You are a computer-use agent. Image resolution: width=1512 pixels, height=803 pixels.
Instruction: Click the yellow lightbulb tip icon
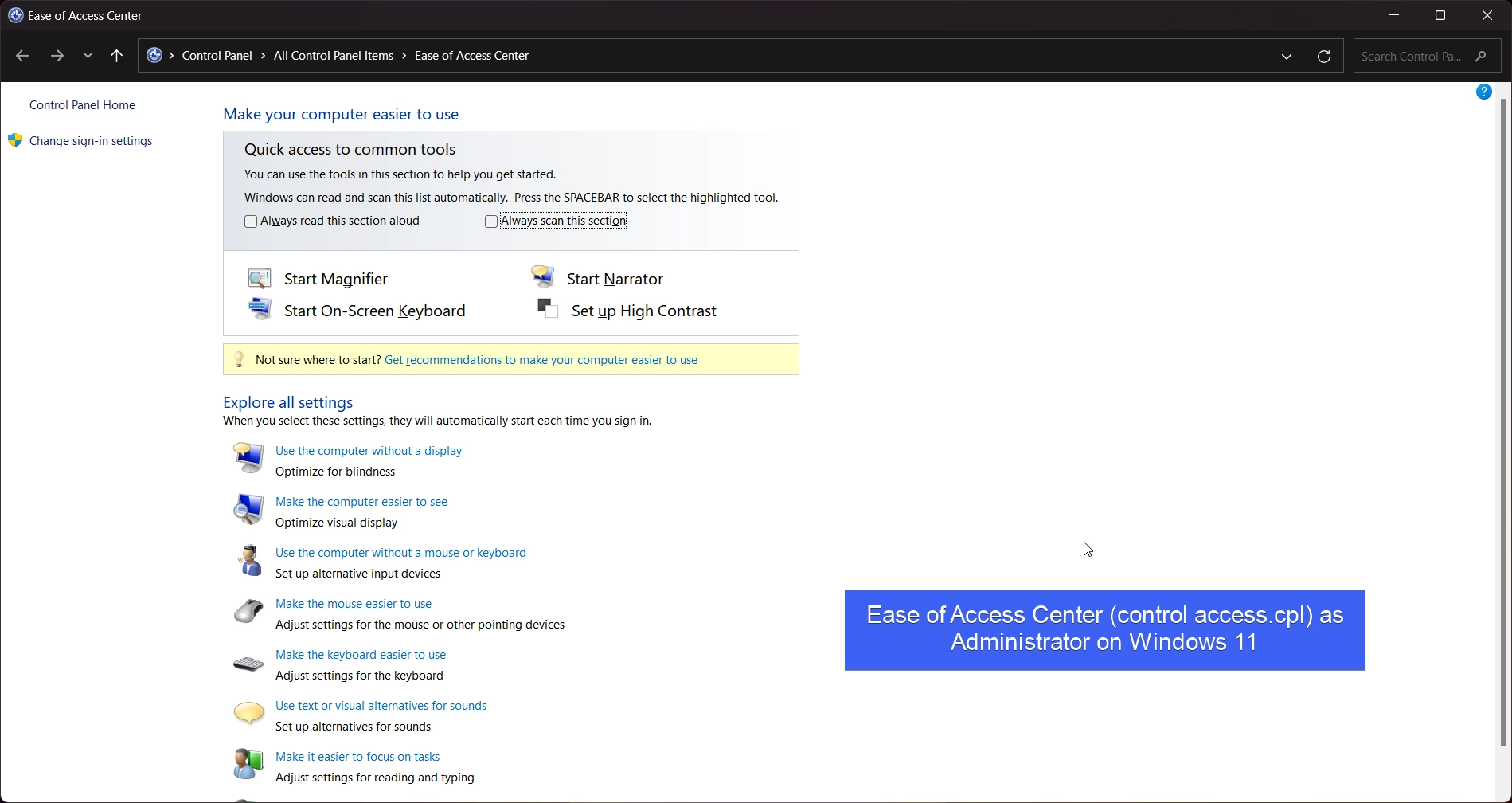pos(239,359)
